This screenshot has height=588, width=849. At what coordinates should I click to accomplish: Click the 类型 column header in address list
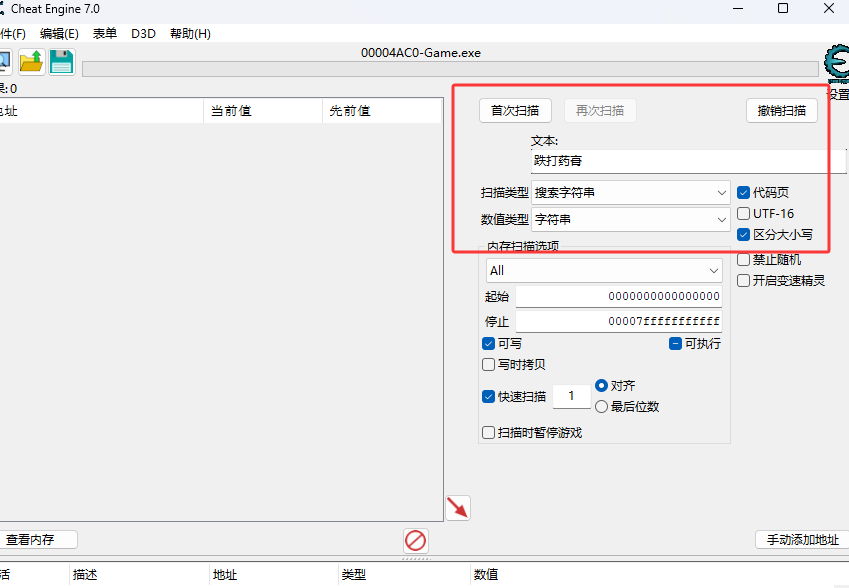(x=404, y=574)
